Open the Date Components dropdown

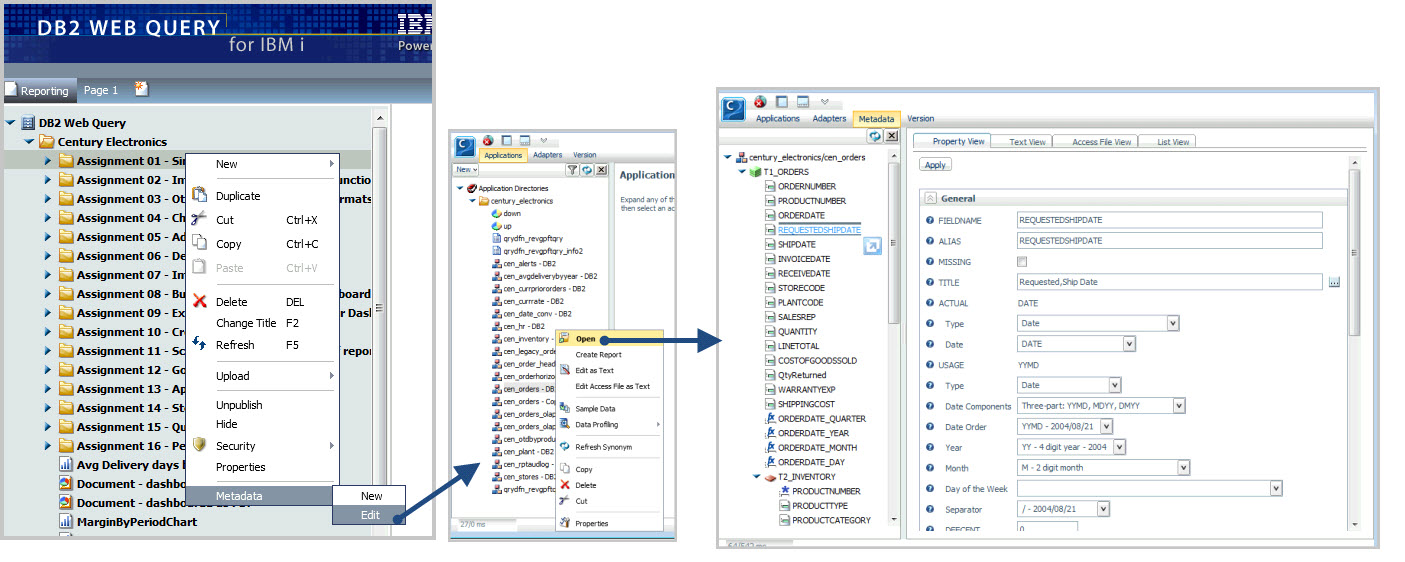tap(1179, 406)
